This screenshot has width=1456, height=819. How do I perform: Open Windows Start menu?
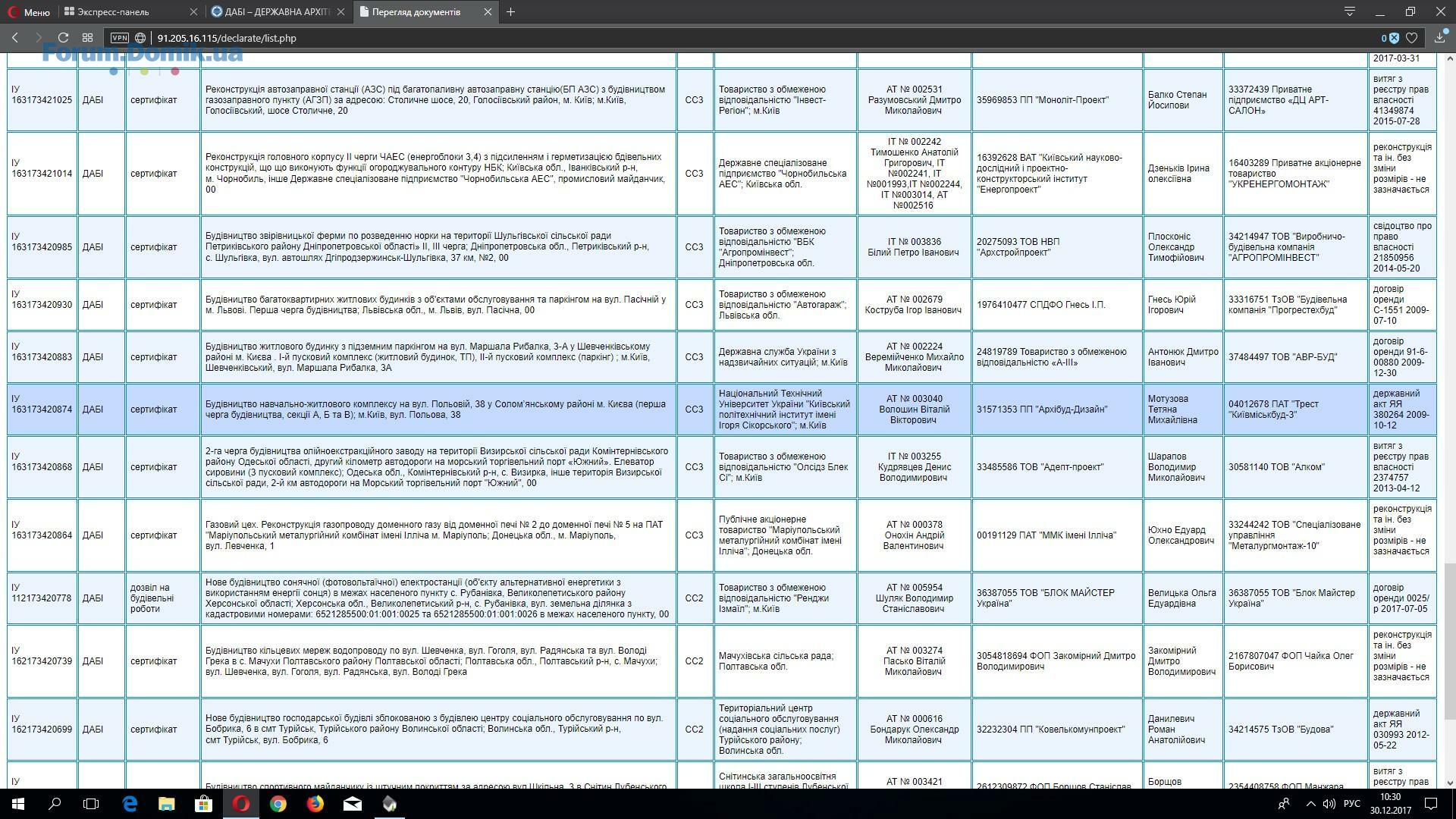[x=17, y=803]
